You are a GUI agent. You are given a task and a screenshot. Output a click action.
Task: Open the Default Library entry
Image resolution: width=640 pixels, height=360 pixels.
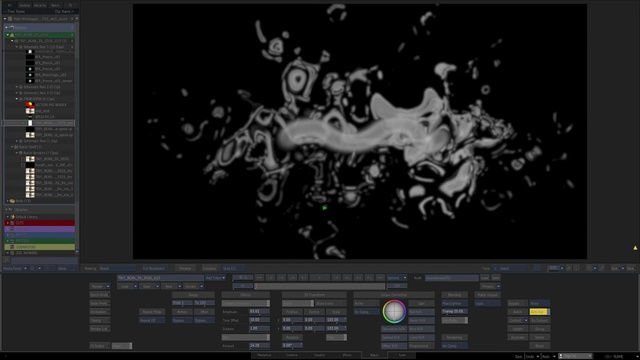pyautogui.click(x=27, y=217)
